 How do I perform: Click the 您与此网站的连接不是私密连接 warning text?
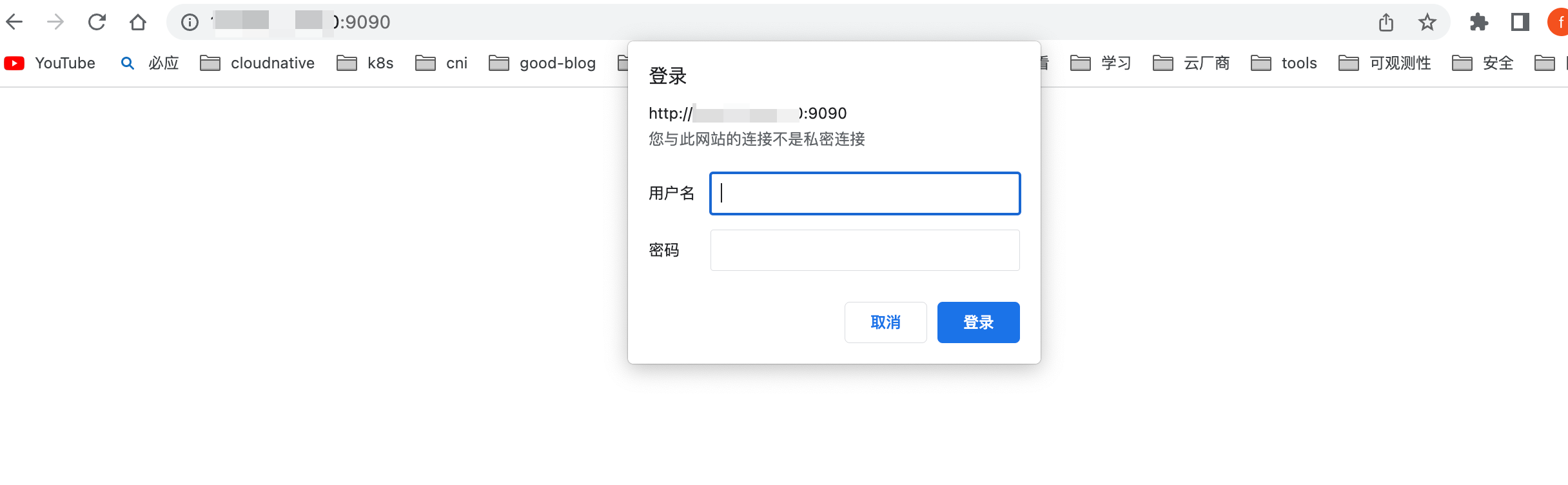coord(757,139)
